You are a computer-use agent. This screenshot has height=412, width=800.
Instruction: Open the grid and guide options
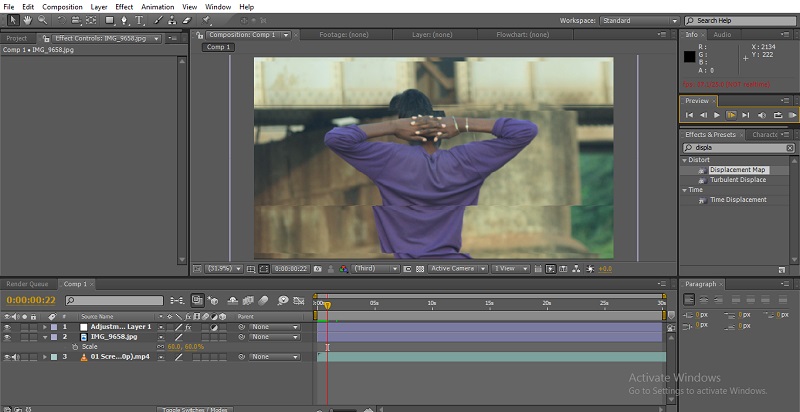click(251, 269)
